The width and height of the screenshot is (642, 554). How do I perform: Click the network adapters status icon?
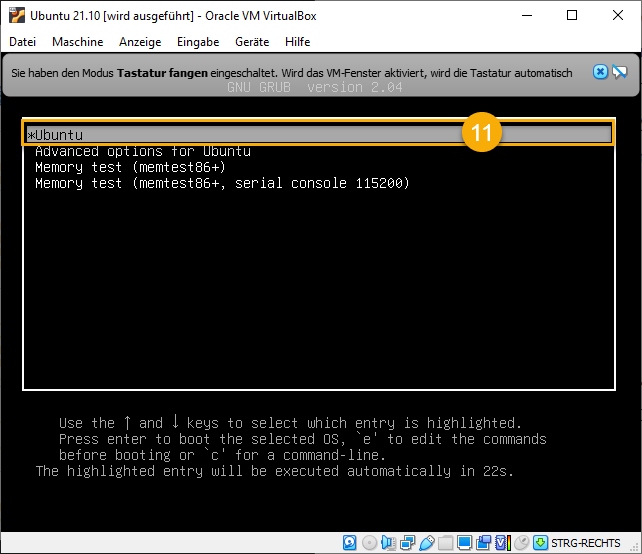408,543
